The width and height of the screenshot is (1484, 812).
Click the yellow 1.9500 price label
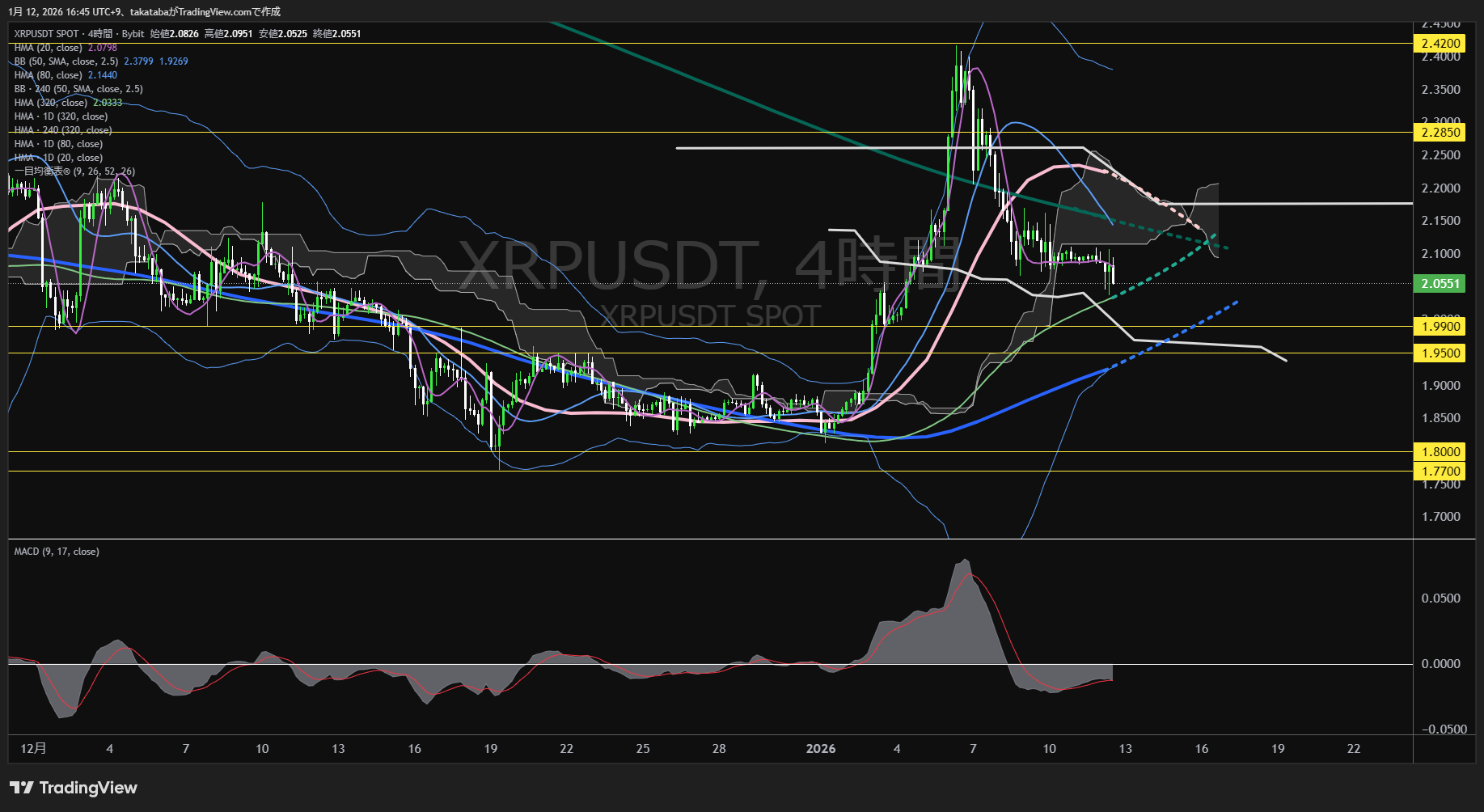[1440, 353]
